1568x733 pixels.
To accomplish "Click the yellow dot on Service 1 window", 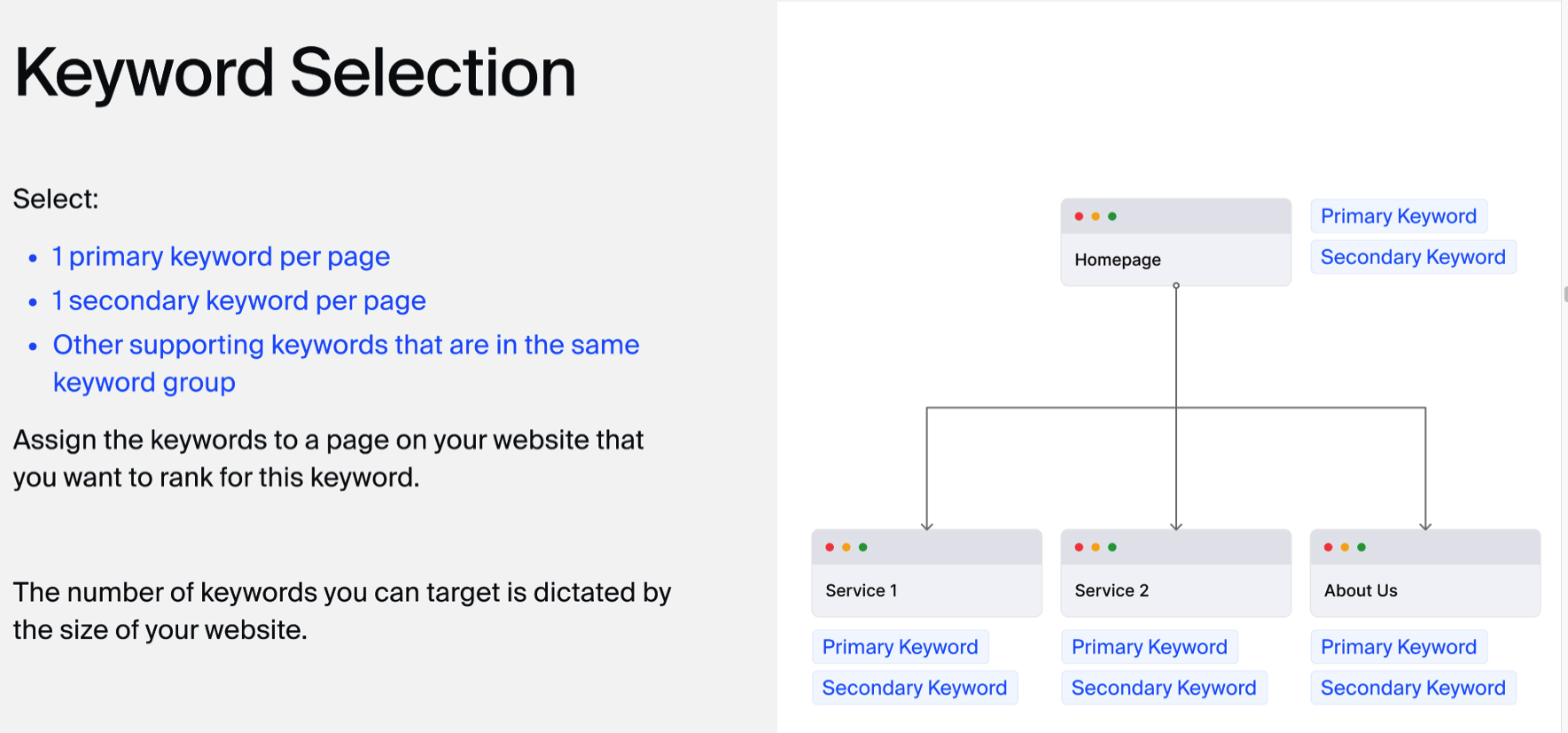I will click(846, 547).
